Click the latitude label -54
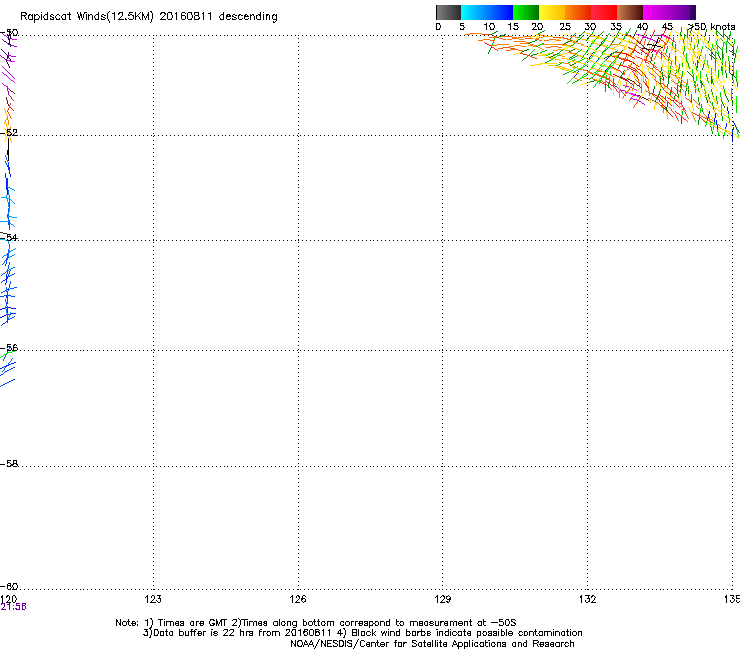Viewport: 740px width, 650px height. (9, 237)
